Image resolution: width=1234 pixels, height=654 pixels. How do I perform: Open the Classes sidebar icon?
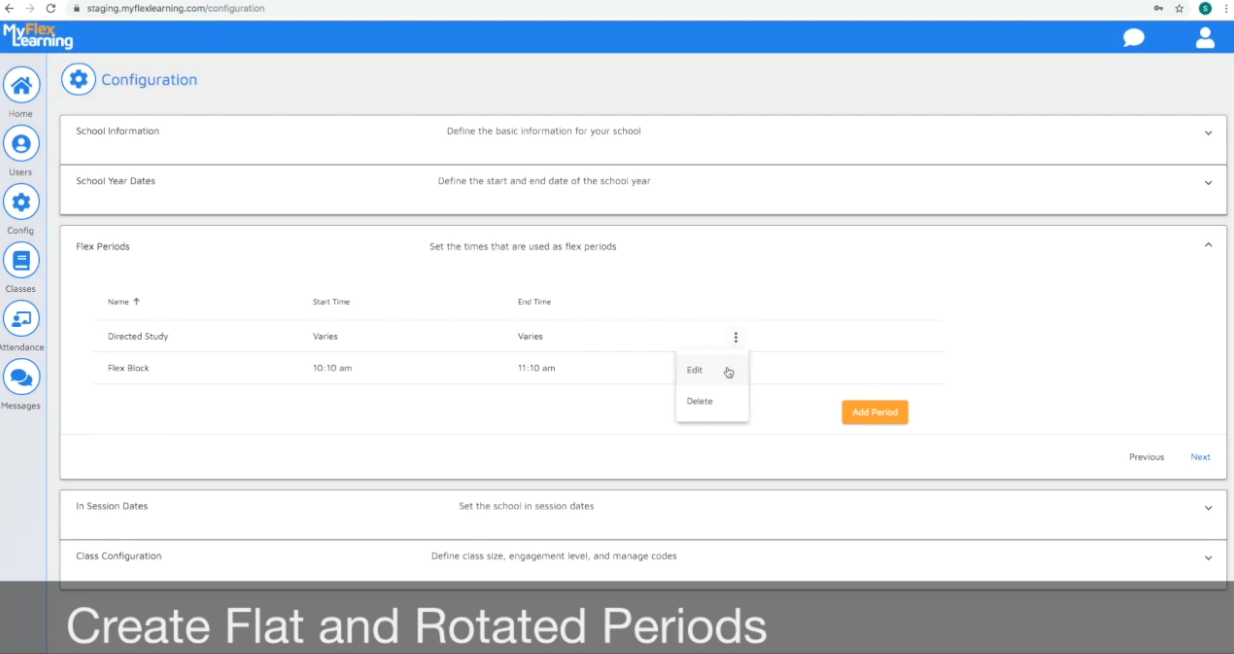tap(21, 260)
